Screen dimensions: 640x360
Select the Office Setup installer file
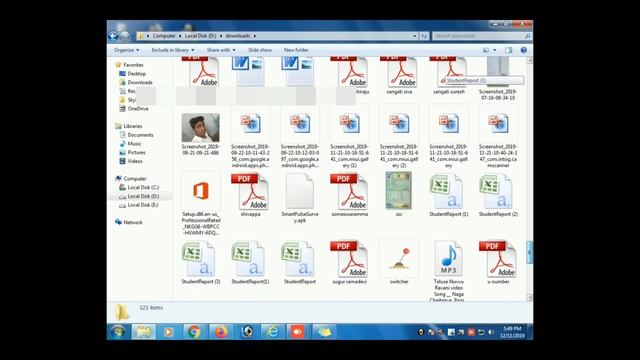(x=201, y=203)
